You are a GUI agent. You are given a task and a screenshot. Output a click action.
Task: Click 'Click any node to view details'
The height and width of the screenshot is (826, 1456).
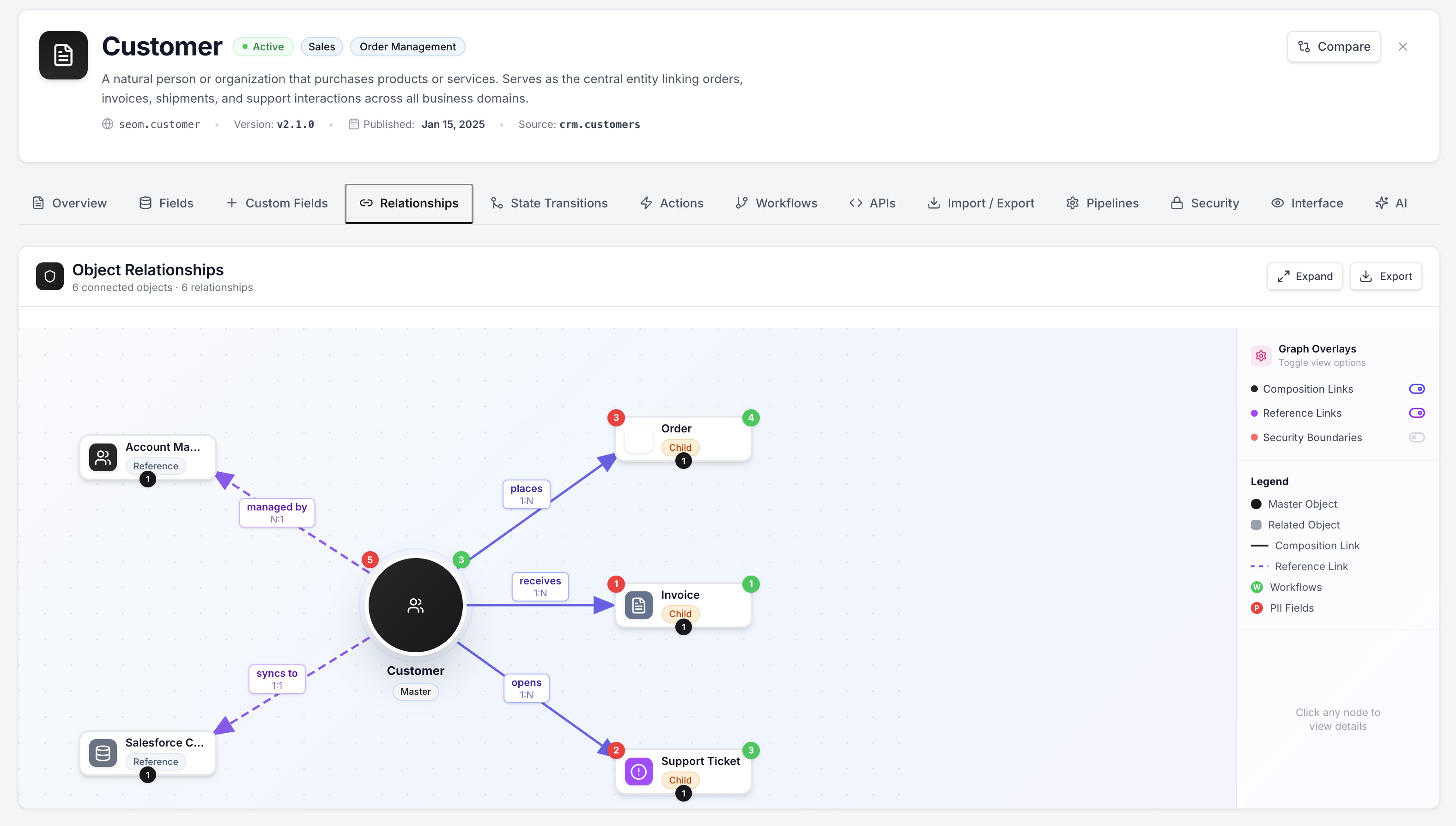[1337, 719]
